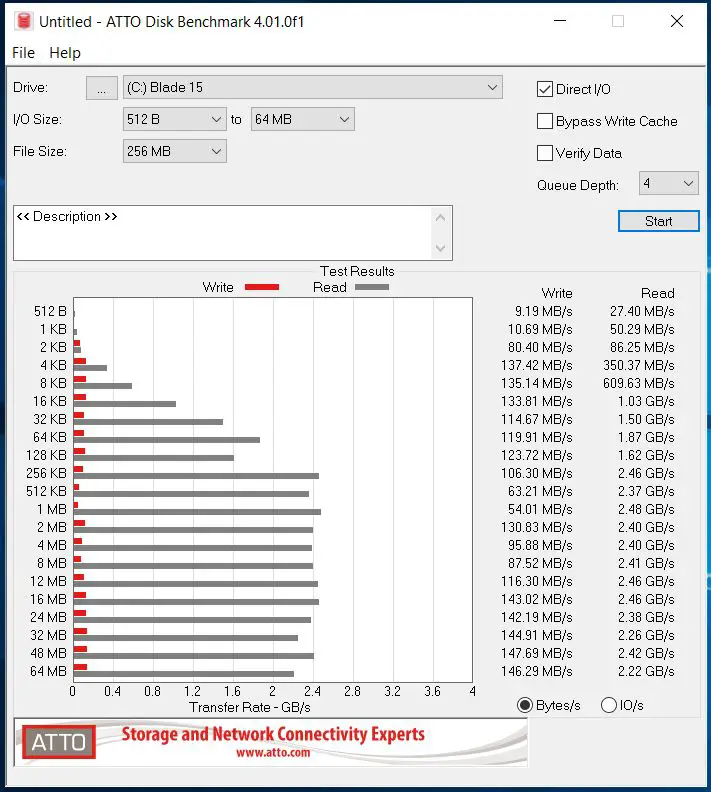Click the 2.48 GB/s read value
Screen dimensions: 711x792
pyautogui.click(x=646, y=509)
